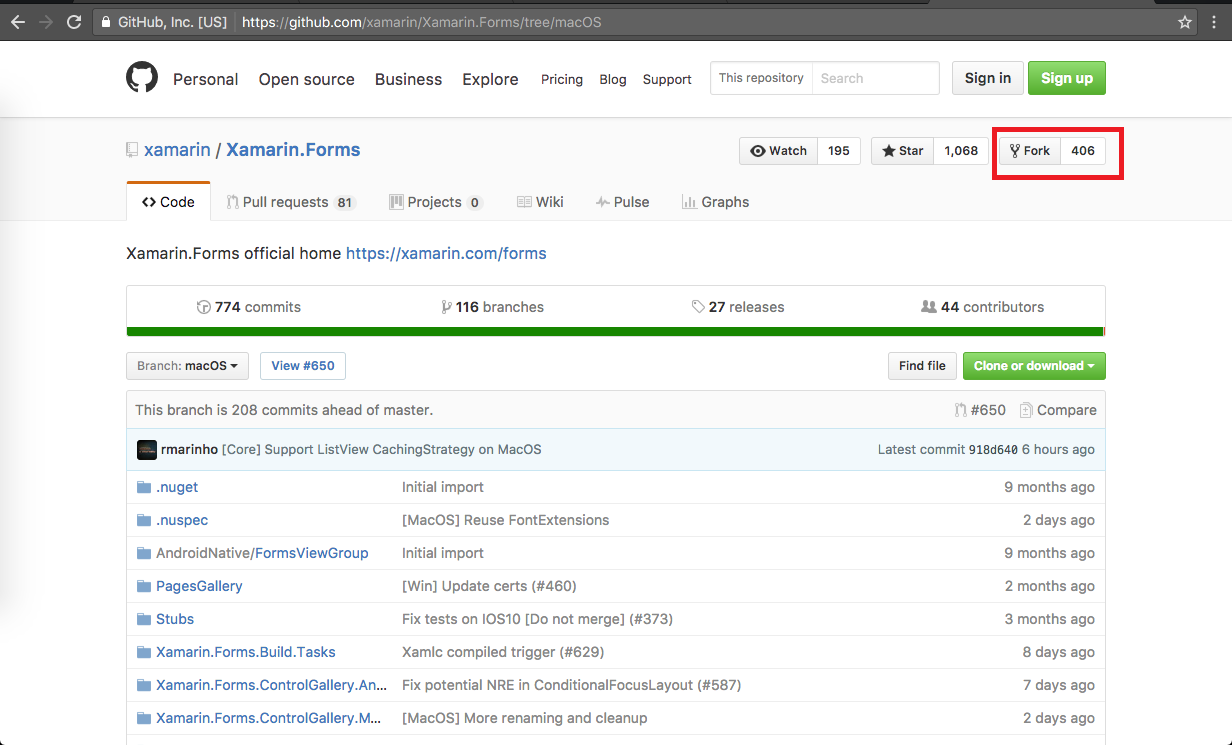Screen dimensions: 1232x745
Task: Open the Wiki tab
Action: (540, 202)
